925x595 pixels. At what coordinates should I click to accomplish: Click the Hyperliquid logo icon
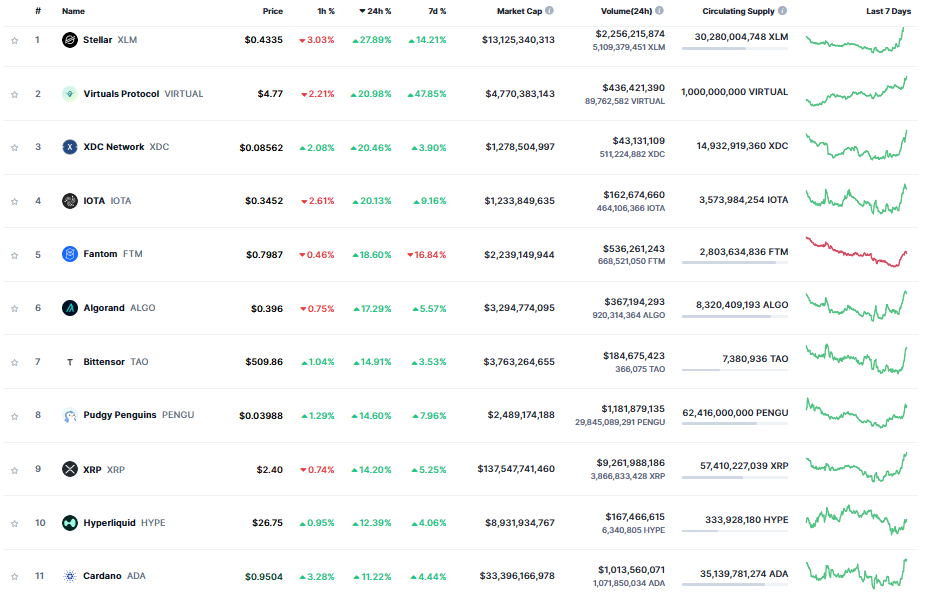[x=70, y=523]
